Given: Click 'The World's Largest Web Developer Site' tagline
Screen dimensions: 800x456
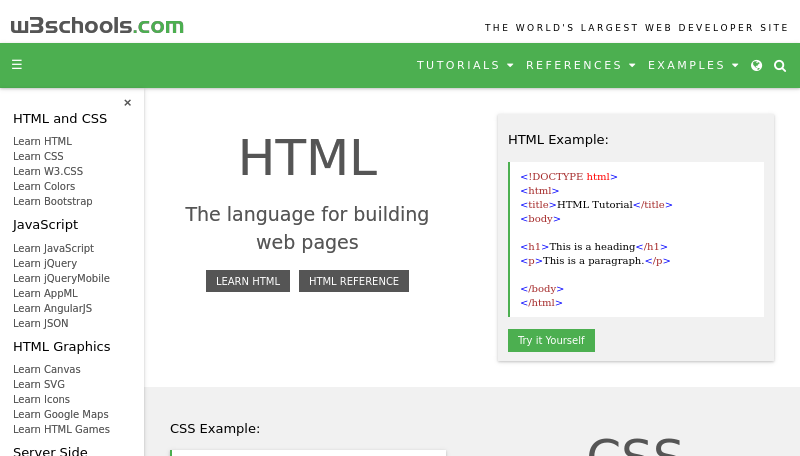Looking at the screenshot, I should [x=636, y=28].
